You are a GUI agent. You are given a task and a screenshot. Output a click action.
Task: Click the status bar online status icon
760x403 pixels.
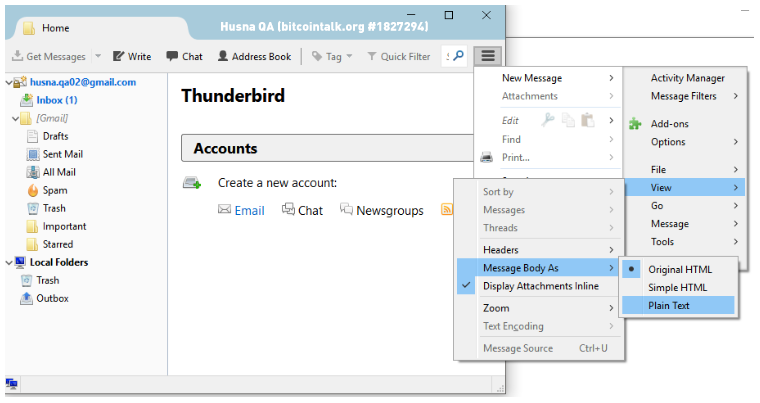click(x=11, y=384)
